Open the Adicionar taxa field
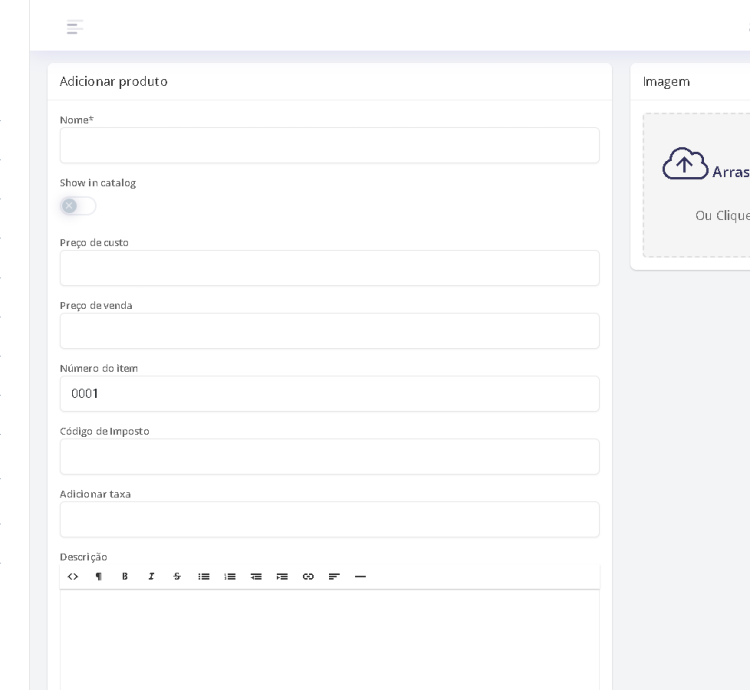This screenshot has width=750, height=690. (329, 520)
